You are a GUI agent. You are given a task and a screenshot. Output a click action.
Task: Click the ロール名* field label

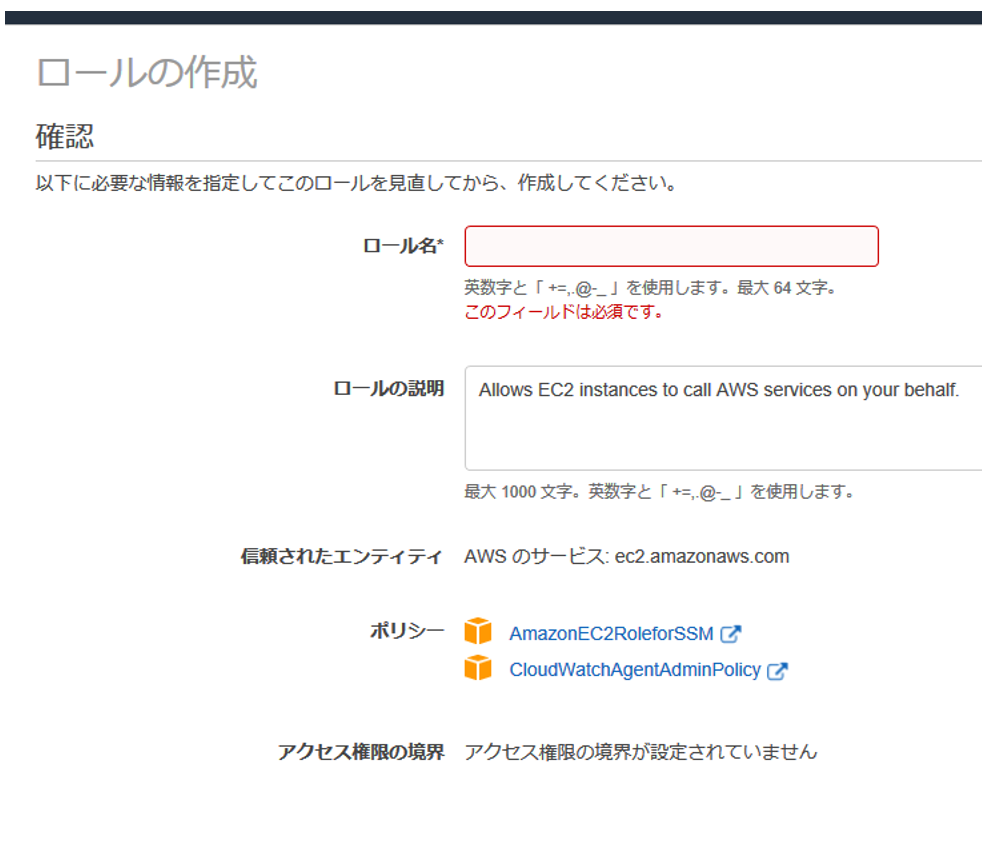point(403,246)
